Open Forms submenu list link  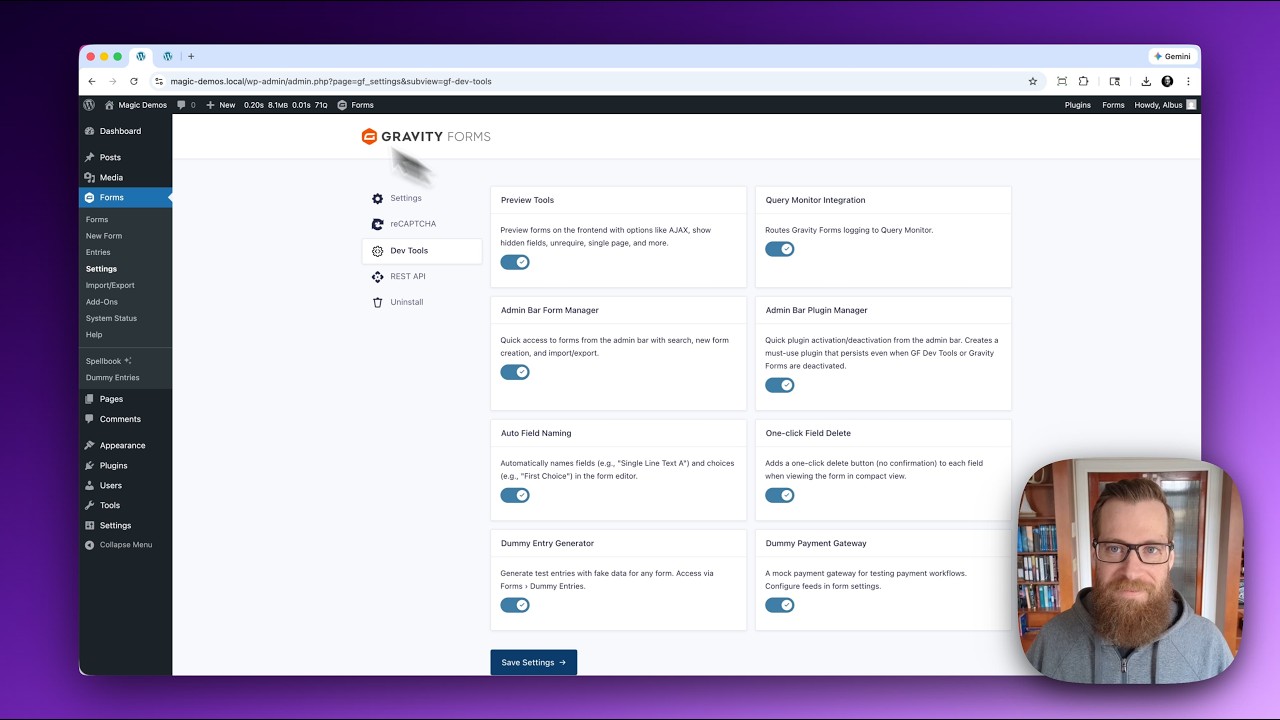pos(97,219)
